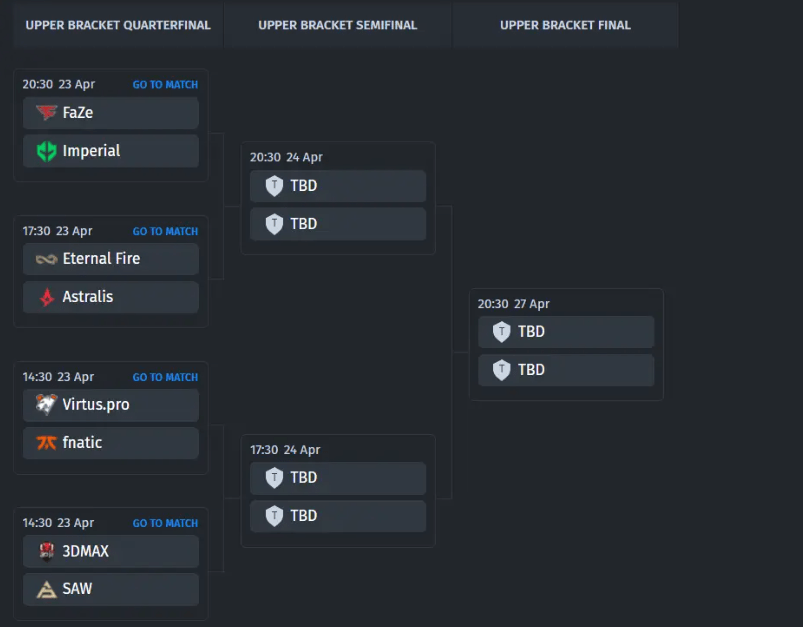Click the 3DMAX team logo icon

coord(46,551)
